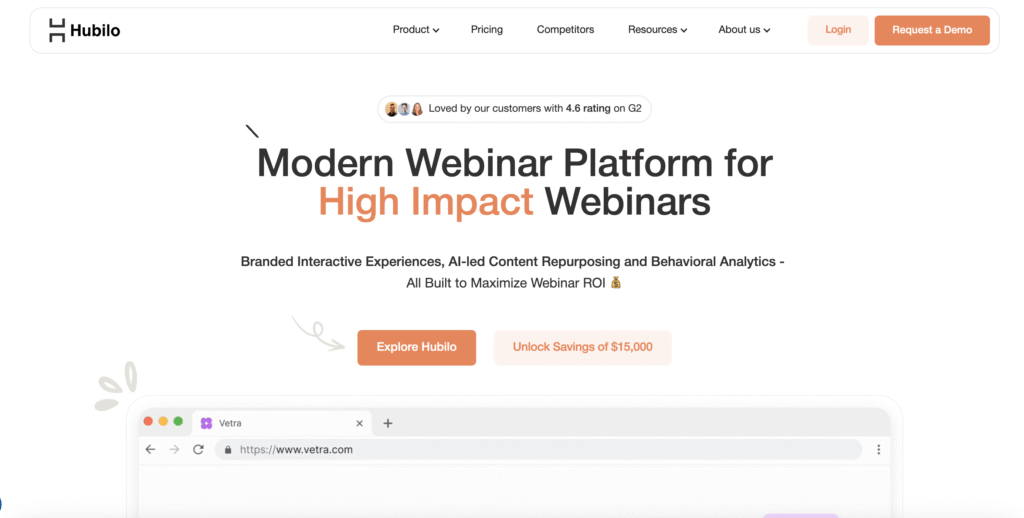Click the red window dot

point(148,421)
